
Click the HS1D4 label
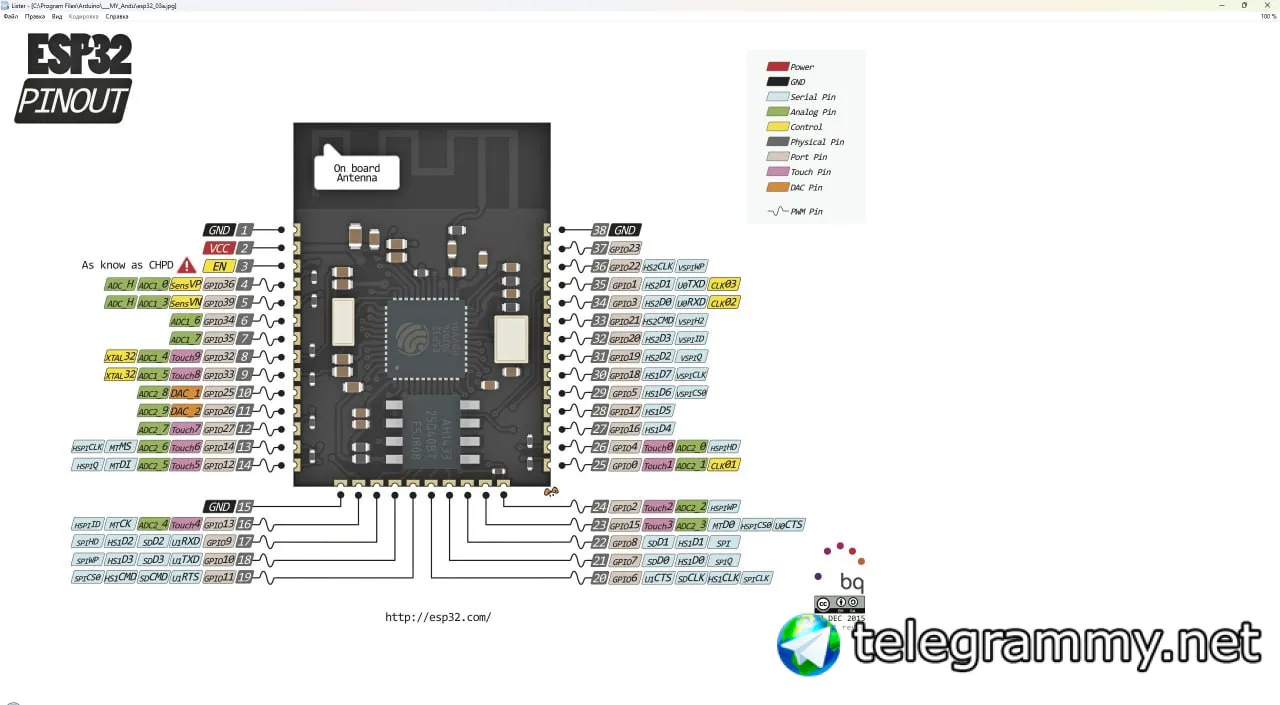click(x=658, y=429)
